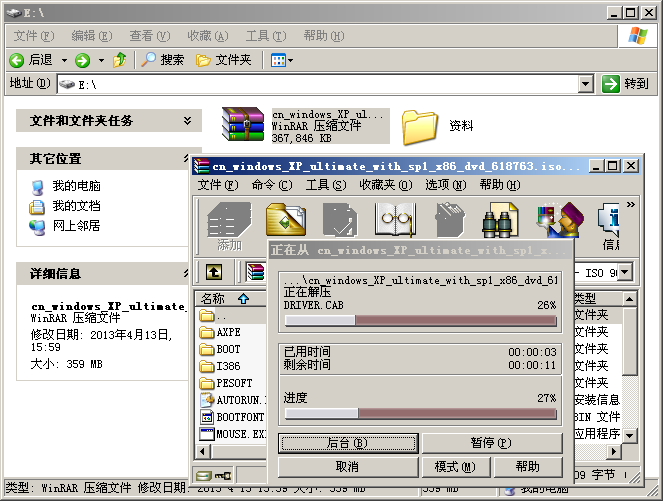
Task: Open Explorer 收藏(A) menu
Action: pyautogui.click(x=208, y=36)
